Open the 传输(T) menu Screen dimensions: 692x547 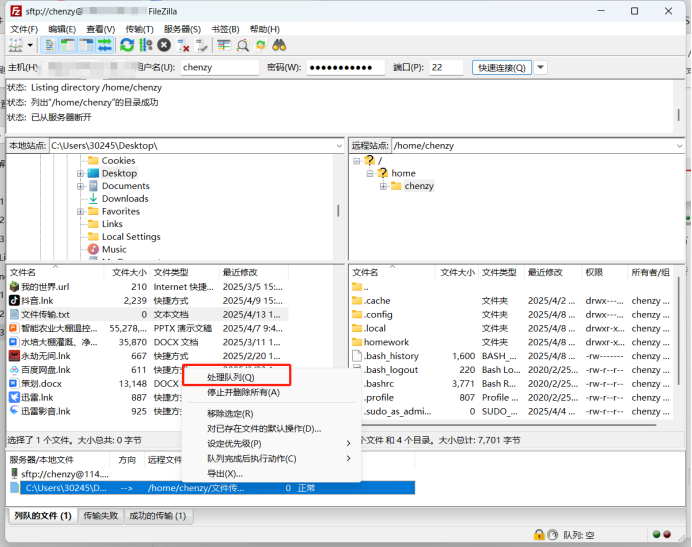click(x=139, y=29)
